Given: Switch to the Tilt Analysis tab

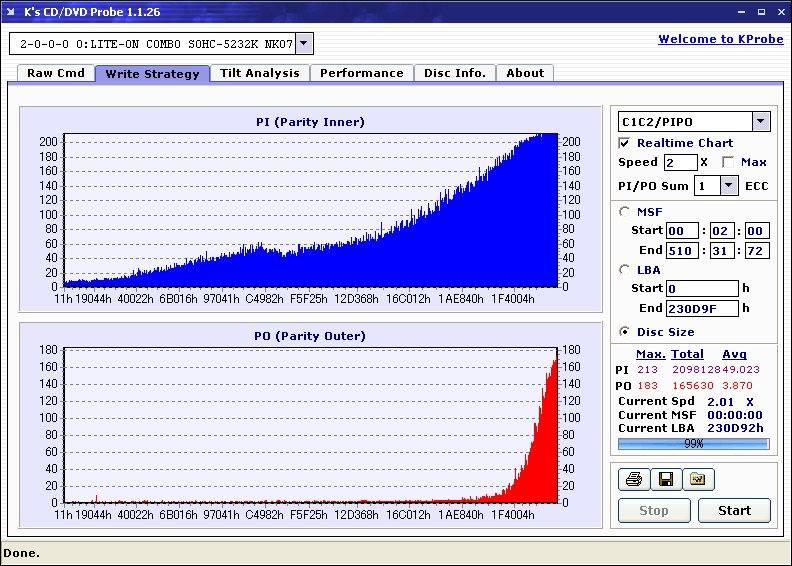Looking at the screenshot, I should pyautogui.click(x=260, y=73).
